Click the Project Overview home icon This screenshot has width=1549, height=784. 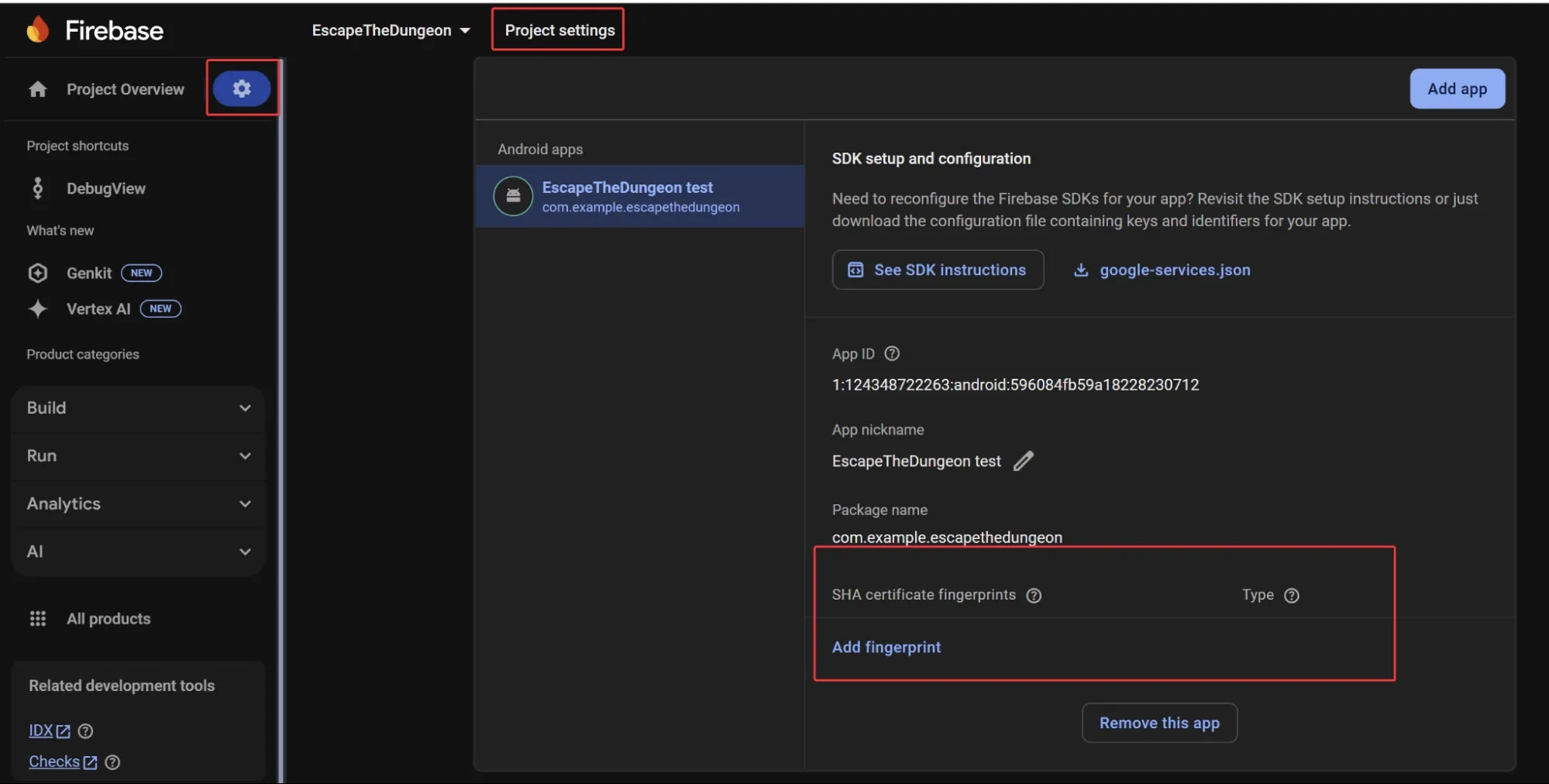(37, 89)
